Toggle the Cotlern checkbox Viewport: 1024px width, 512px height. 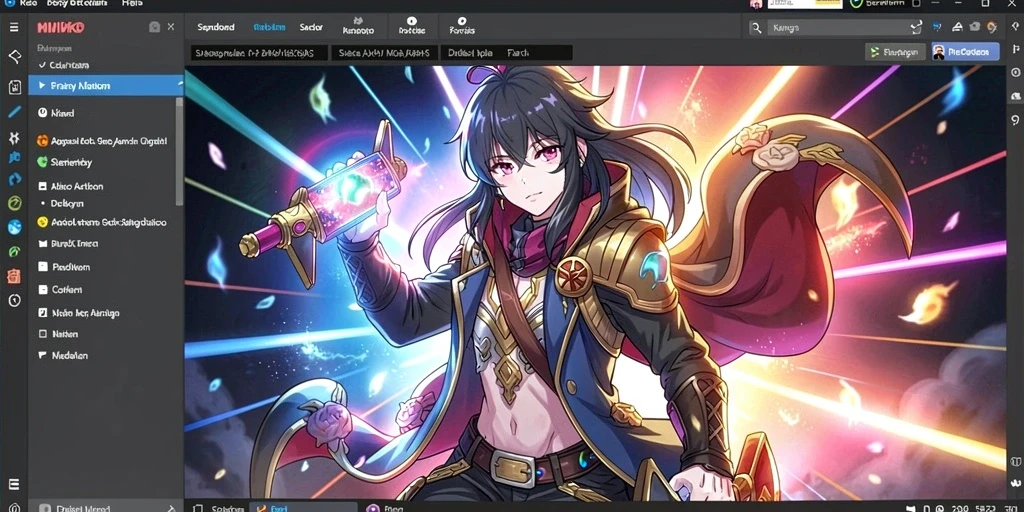42,289
